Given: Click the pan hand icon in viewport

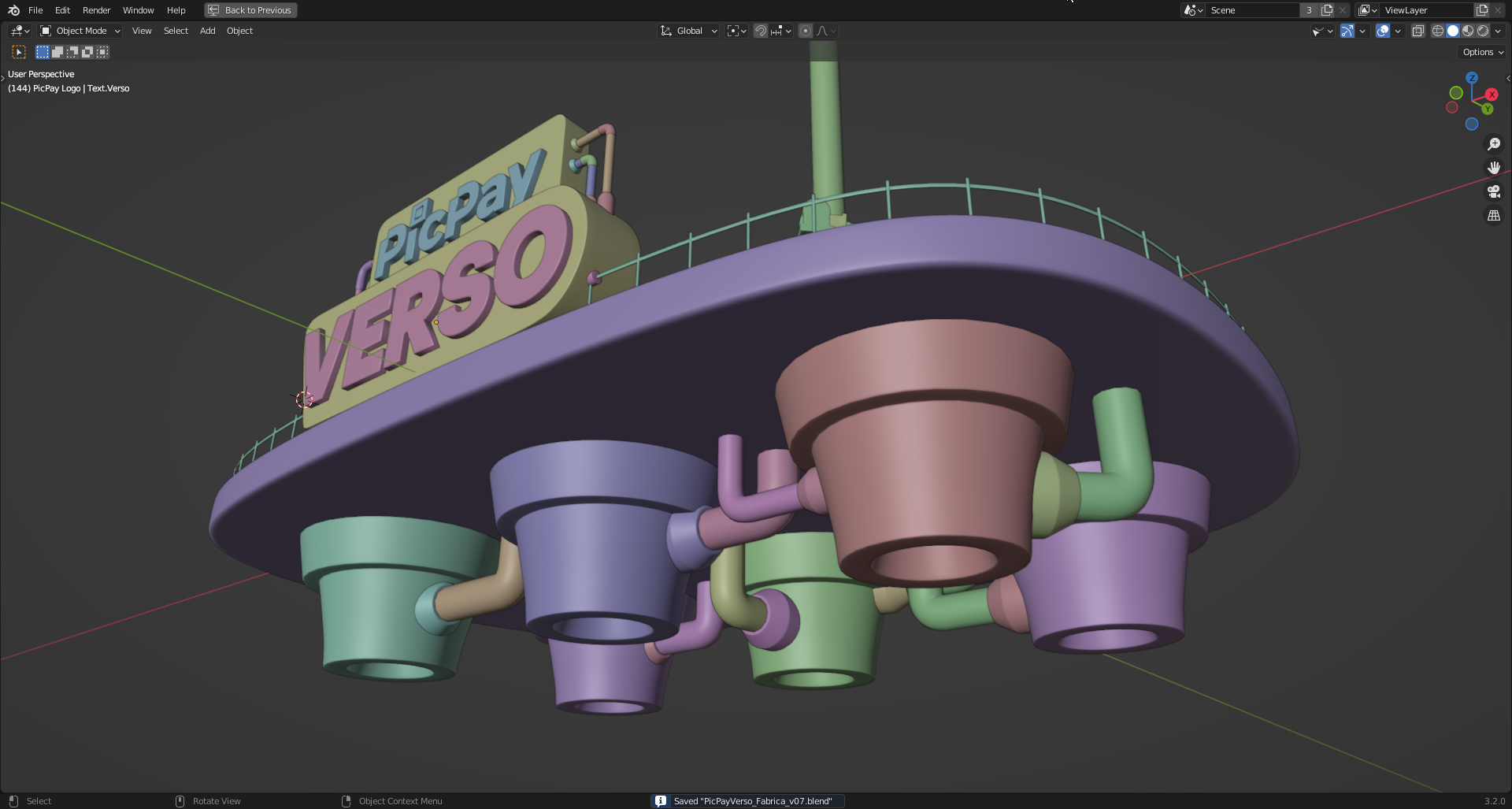Looking at the screenshot, I should coord(1493,168).
